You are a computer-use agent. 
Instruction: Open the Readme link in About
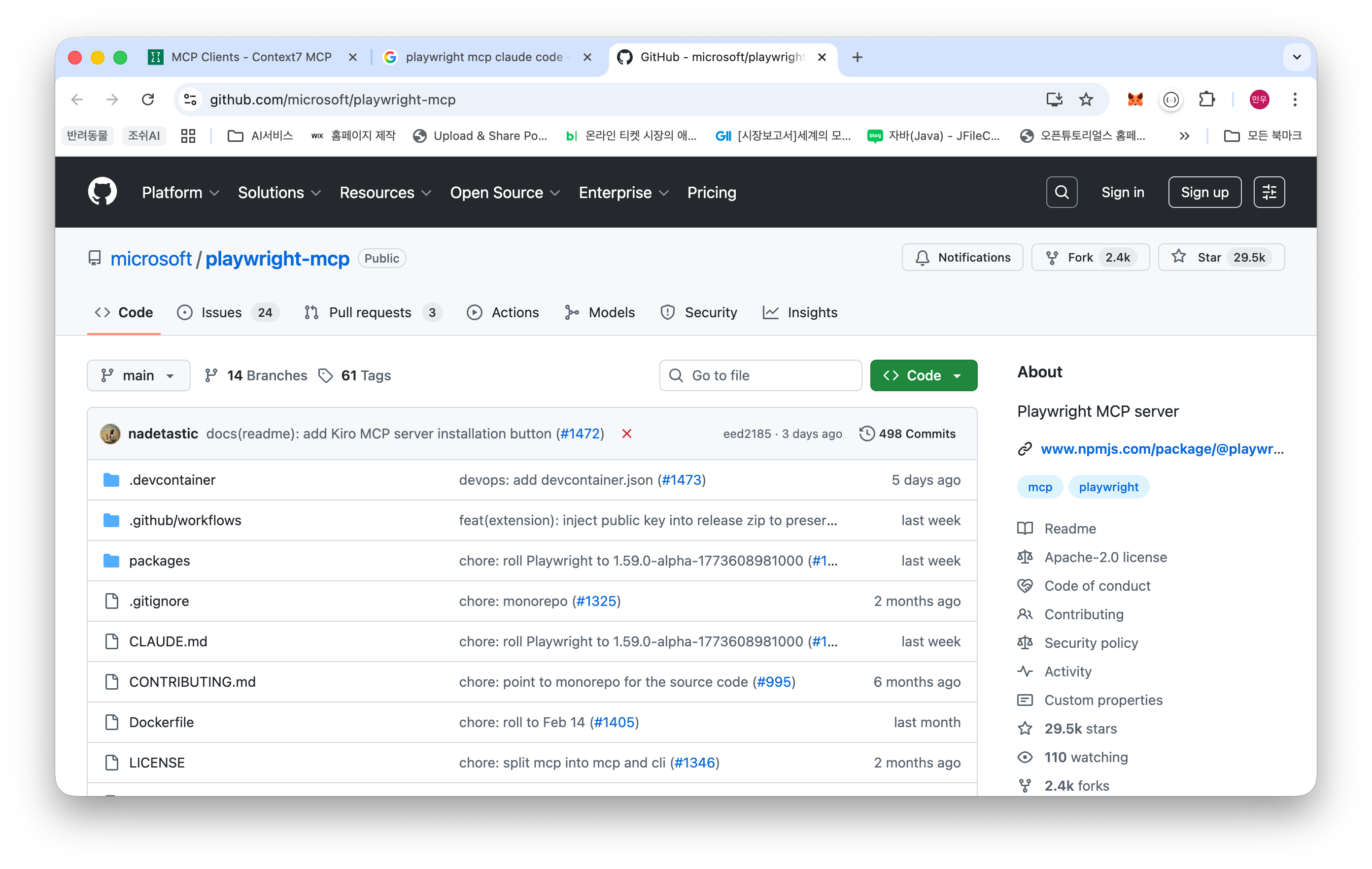pyautogui.click(x=1070, y=529)
